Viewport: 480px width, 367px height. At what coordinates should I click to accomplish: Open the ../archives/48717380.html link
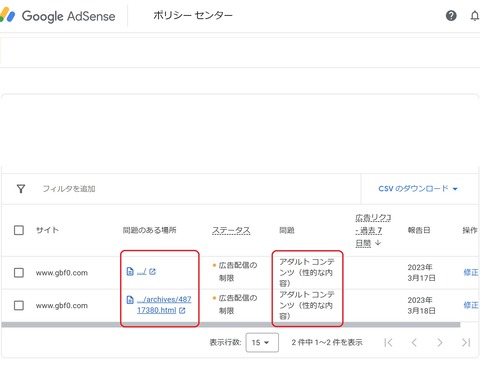tap(164, 305)
